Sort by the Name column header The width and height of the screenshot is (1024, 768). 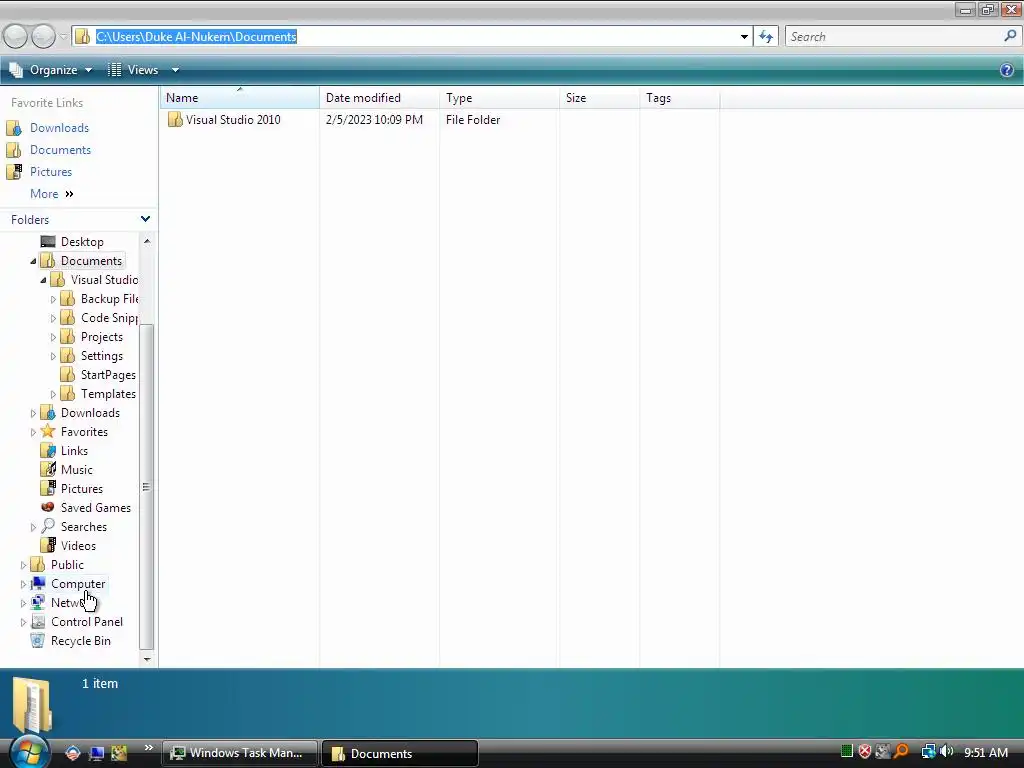click(x=239, y=98)
